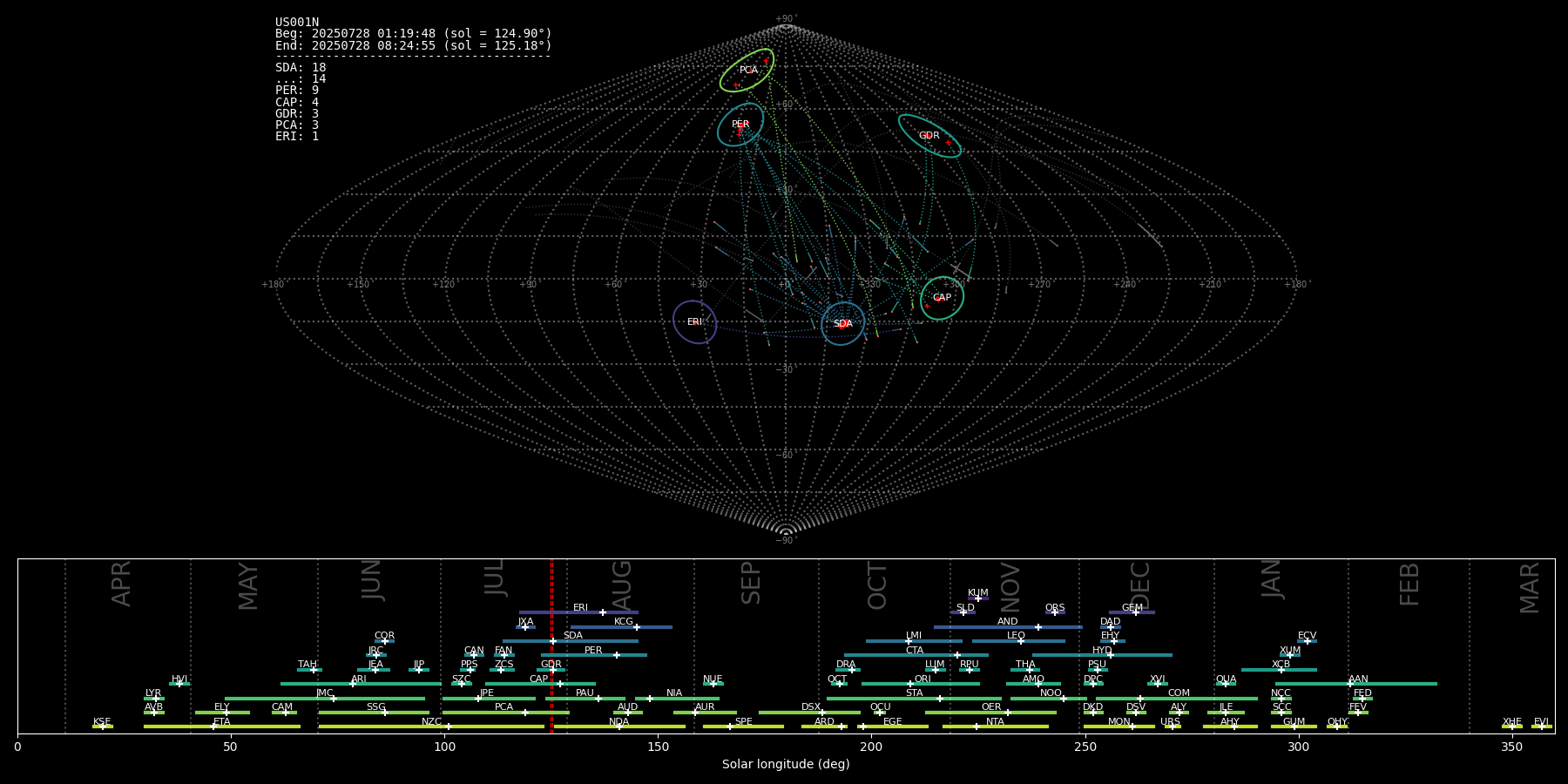Click the KCG shower label in the timeline
Image resolution: width=1568 pixels, height=784 pixels.
click(624, 621)
